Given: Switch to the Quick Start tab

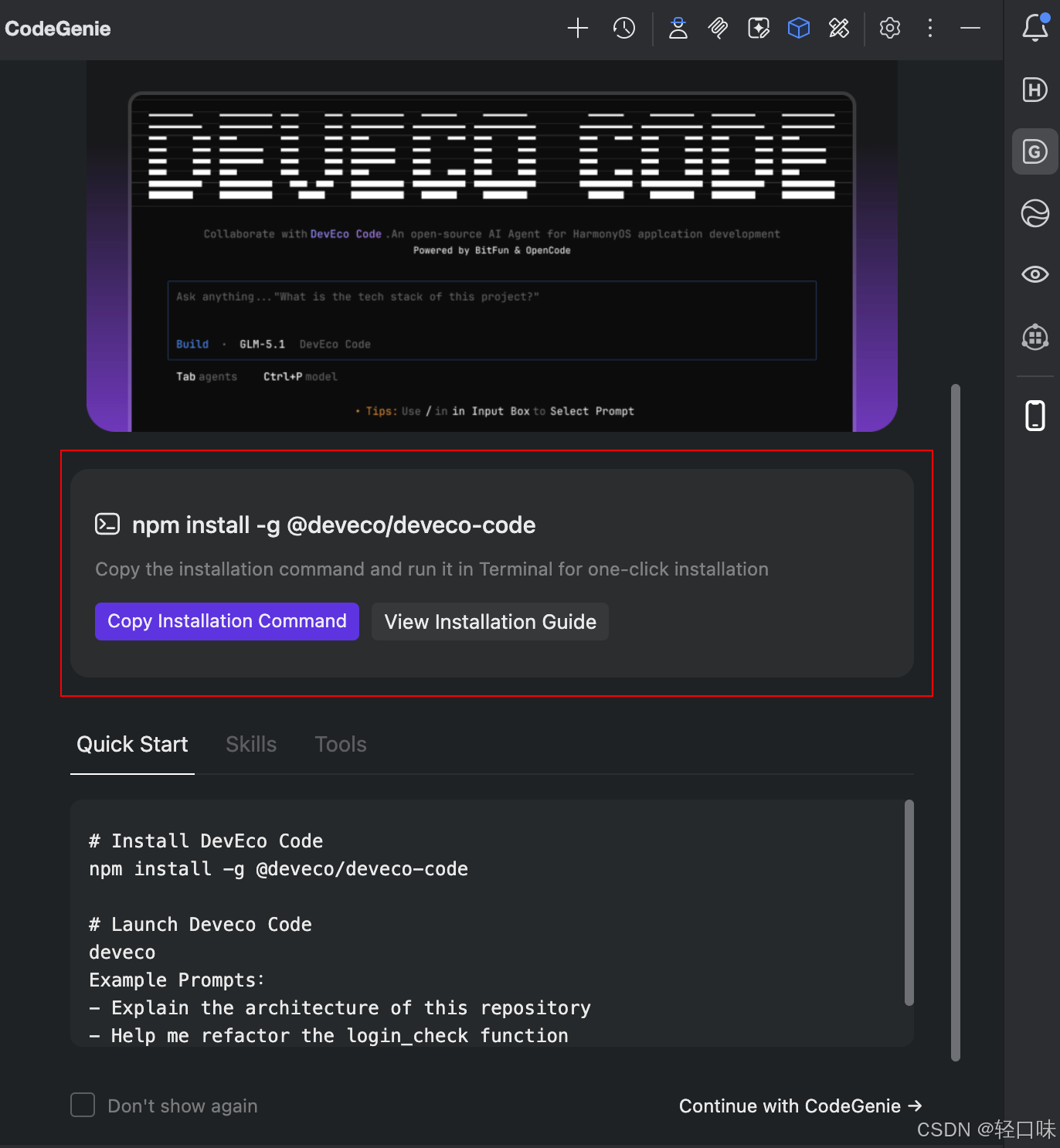Looking at the screenshot, I should pyautogui.click(x=132, y=744).
